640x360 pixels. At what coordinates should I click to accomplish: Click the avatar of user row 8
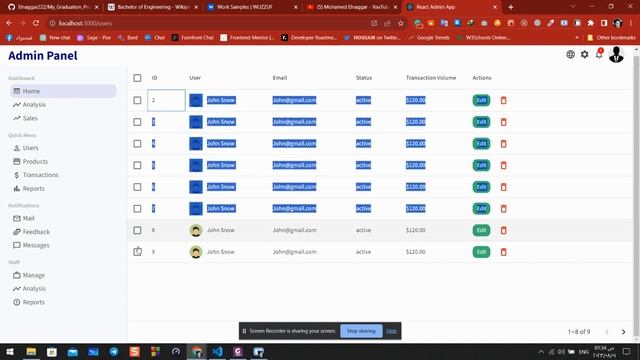coord(196,230)
